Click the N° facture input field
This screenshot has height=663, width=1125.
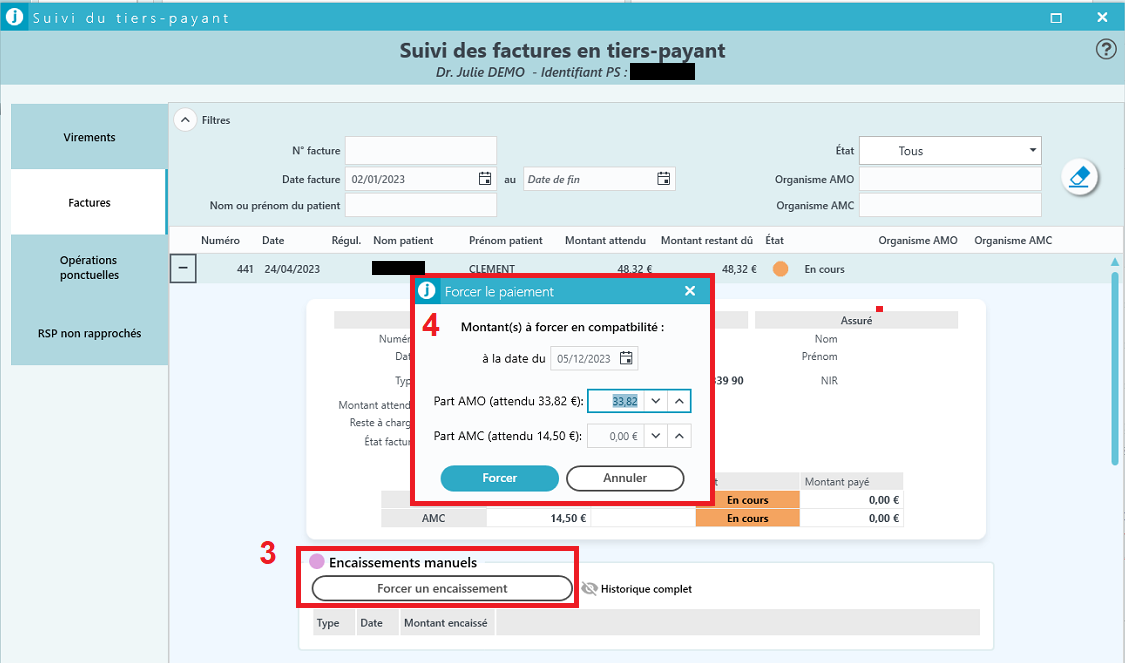click(x=420, y=151)
